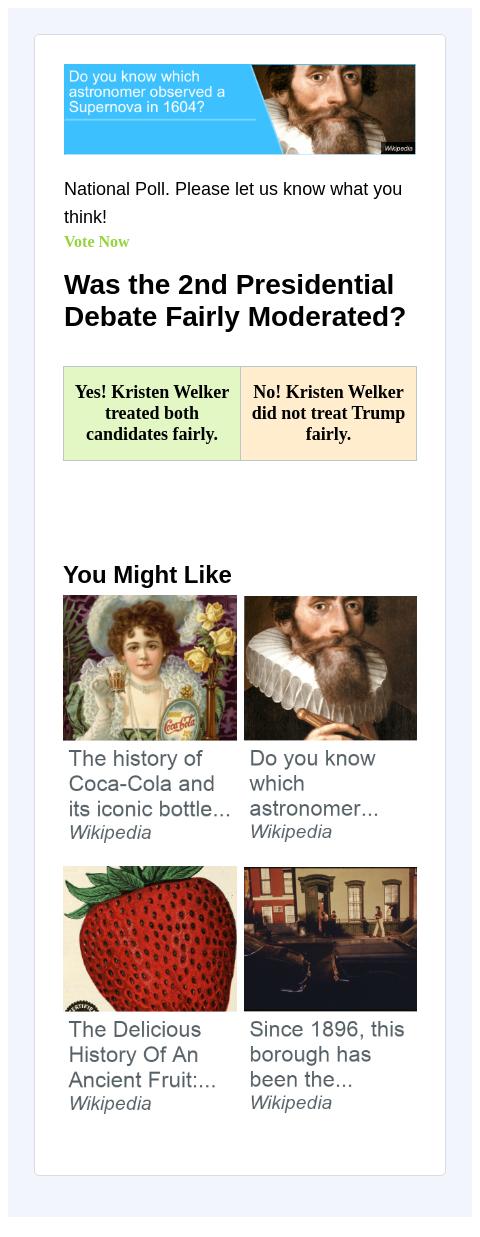Screen dimensions: 480x1237
Task: Open the Coca-Cola vintage lady thumbnail
Action: point(150,668)
